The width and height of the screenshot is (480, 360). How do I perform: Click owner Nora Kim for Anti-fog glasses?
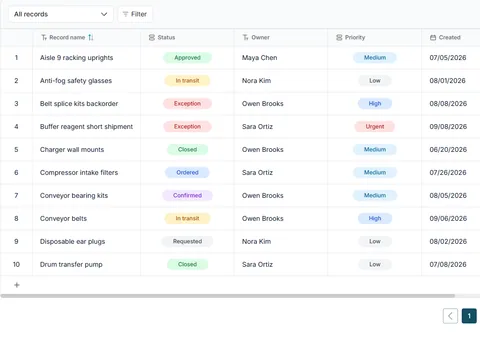pos(256,81)
